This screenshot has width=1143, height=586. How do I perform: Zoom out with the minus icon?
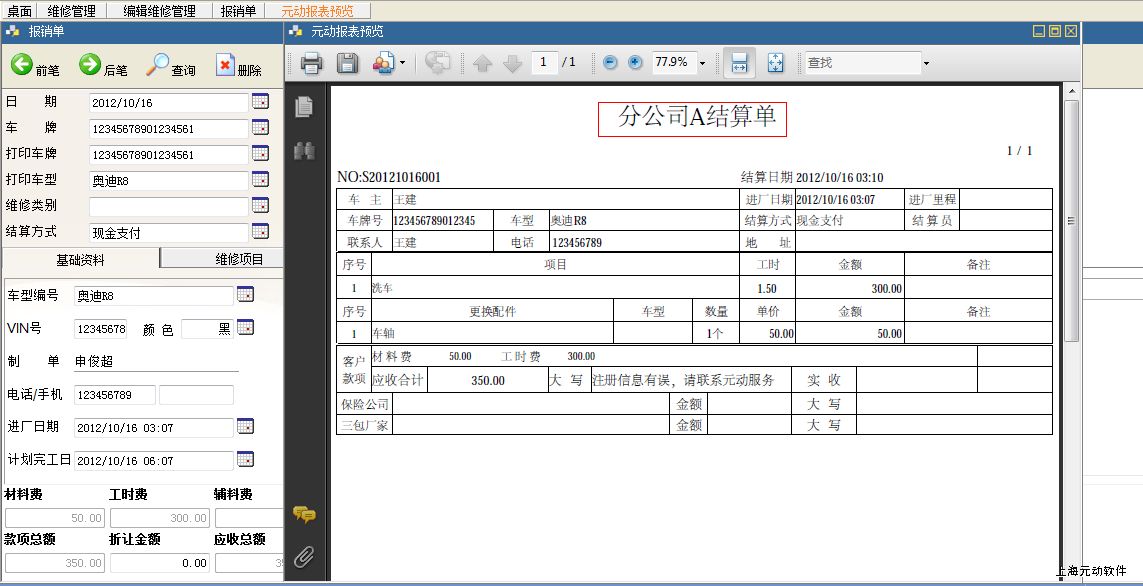pos(610,63)
